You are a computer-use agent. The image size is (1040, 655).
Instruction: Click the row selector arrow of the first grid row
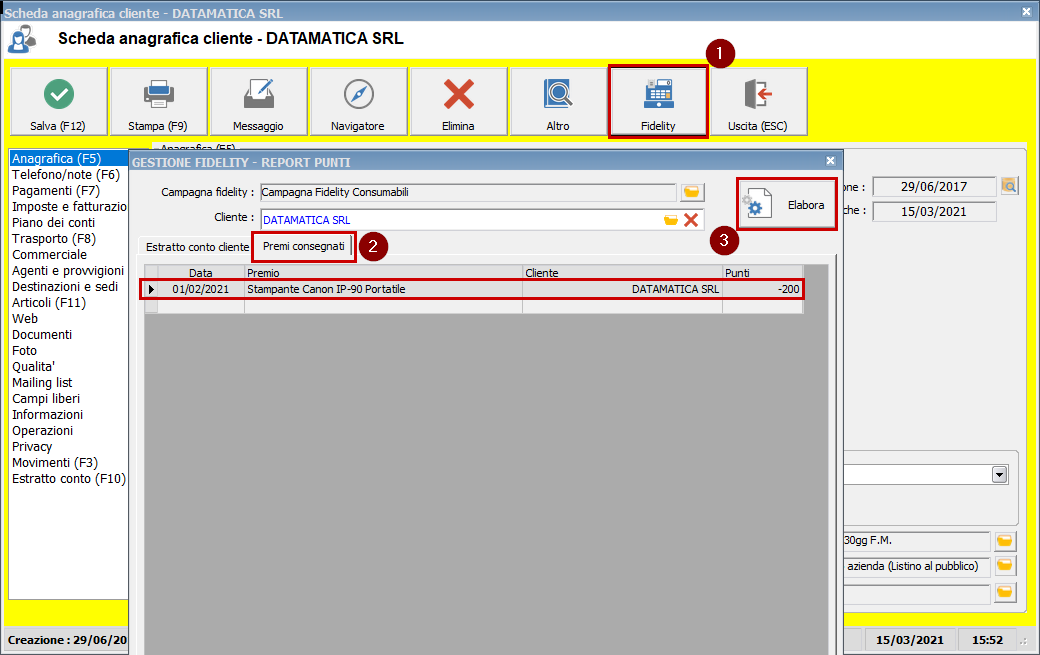[151, 289]
